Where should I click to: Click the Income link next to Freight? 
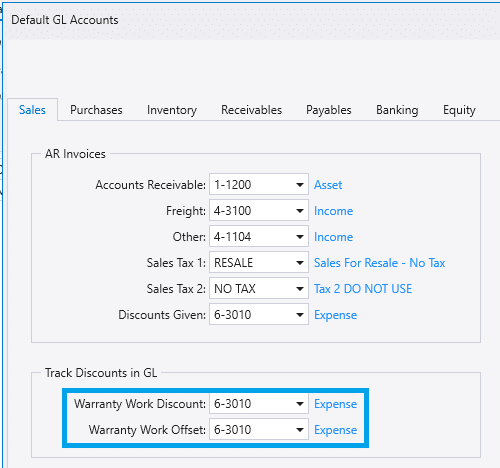click(x=333, y=211)
